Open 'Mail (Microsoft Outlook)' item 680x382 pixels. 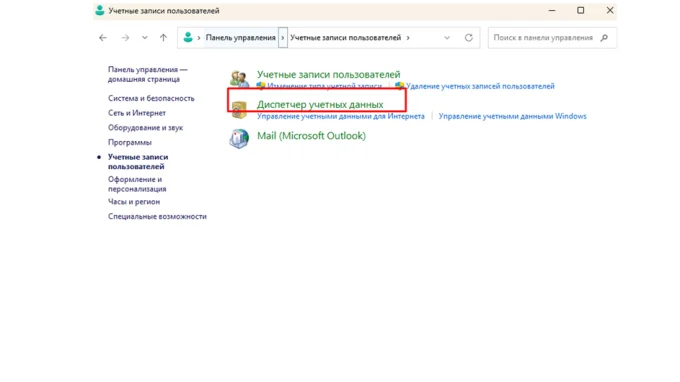(311, 136)
